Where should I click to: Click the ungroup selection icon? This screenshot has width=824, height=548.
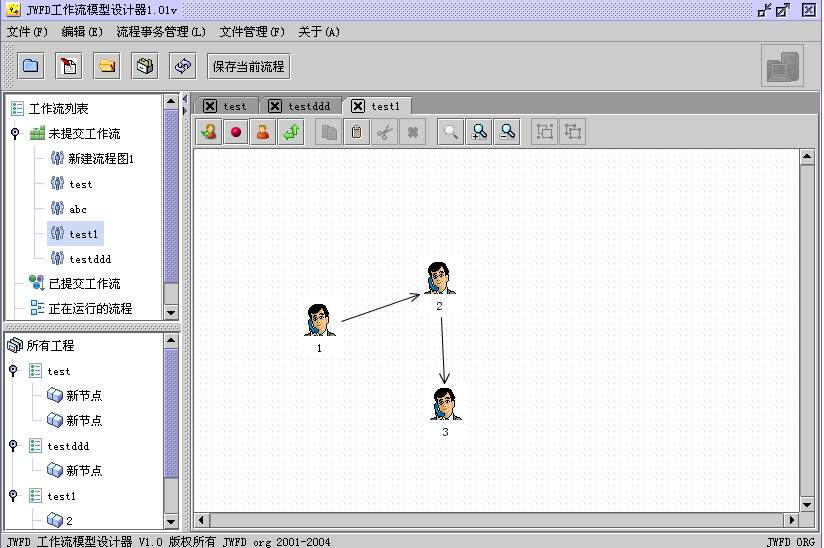(x=572, y=131)
